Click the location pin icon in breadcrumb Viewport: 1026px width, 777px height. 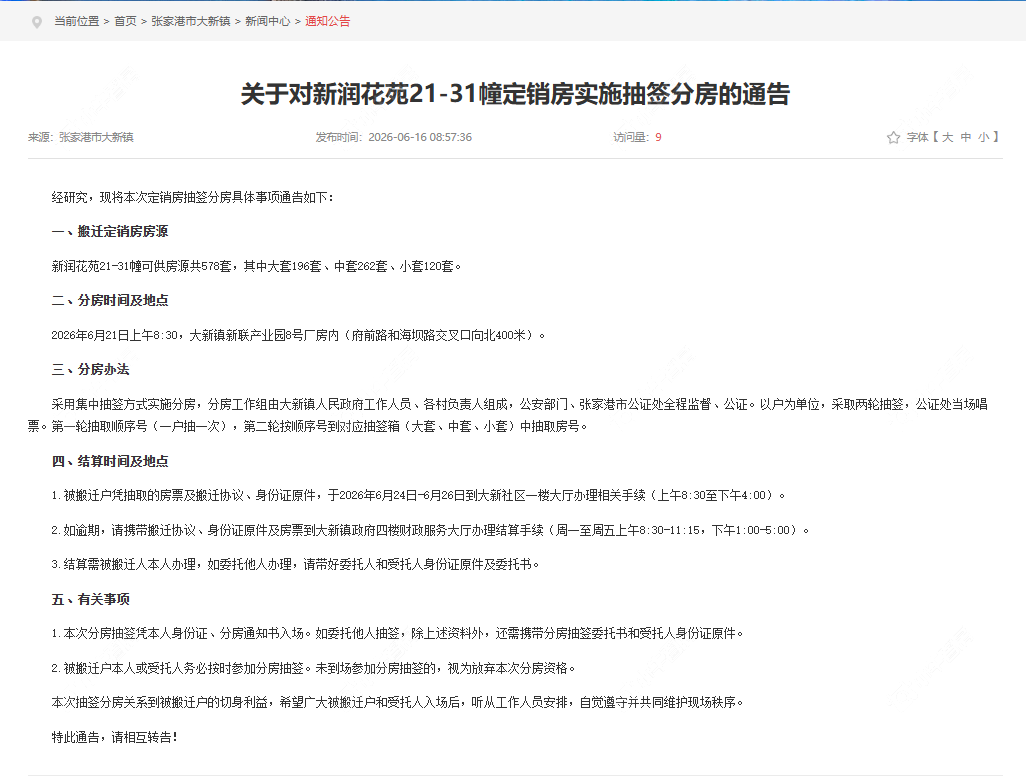[x=37, y=22]
